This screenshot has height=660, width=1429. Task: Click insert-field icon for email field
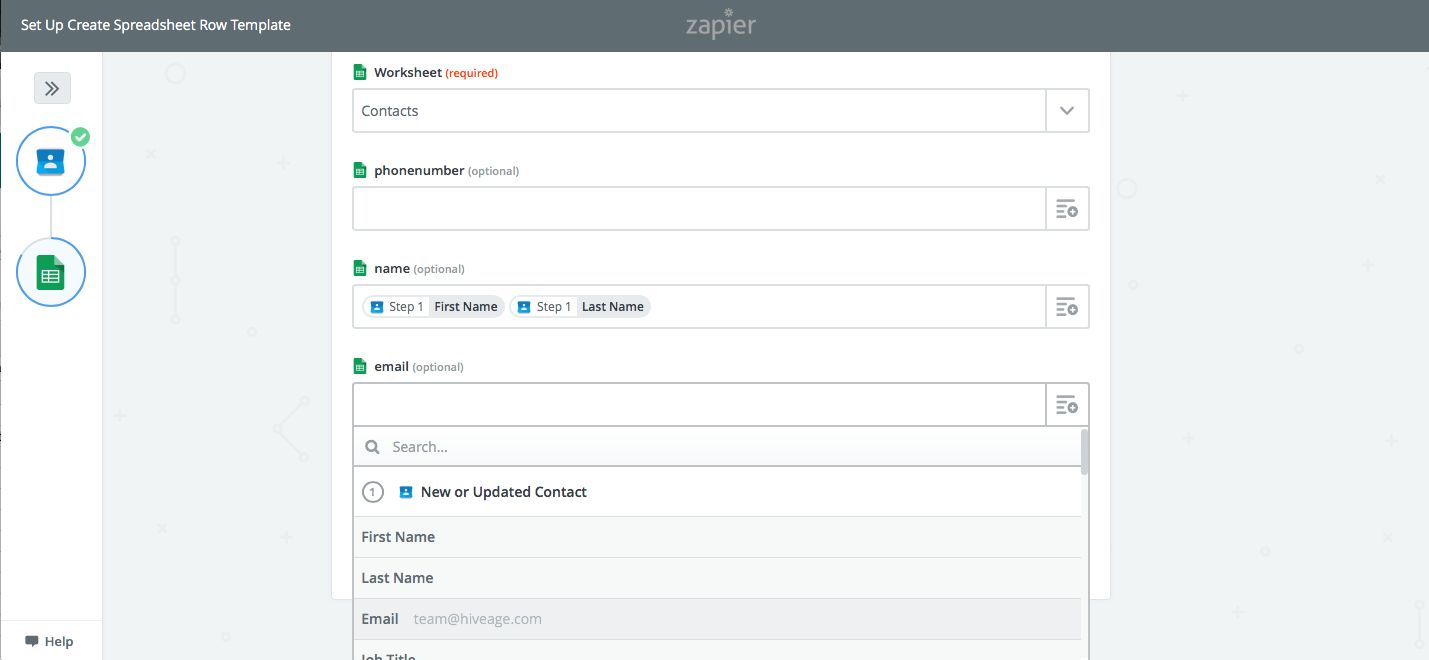1067,405
